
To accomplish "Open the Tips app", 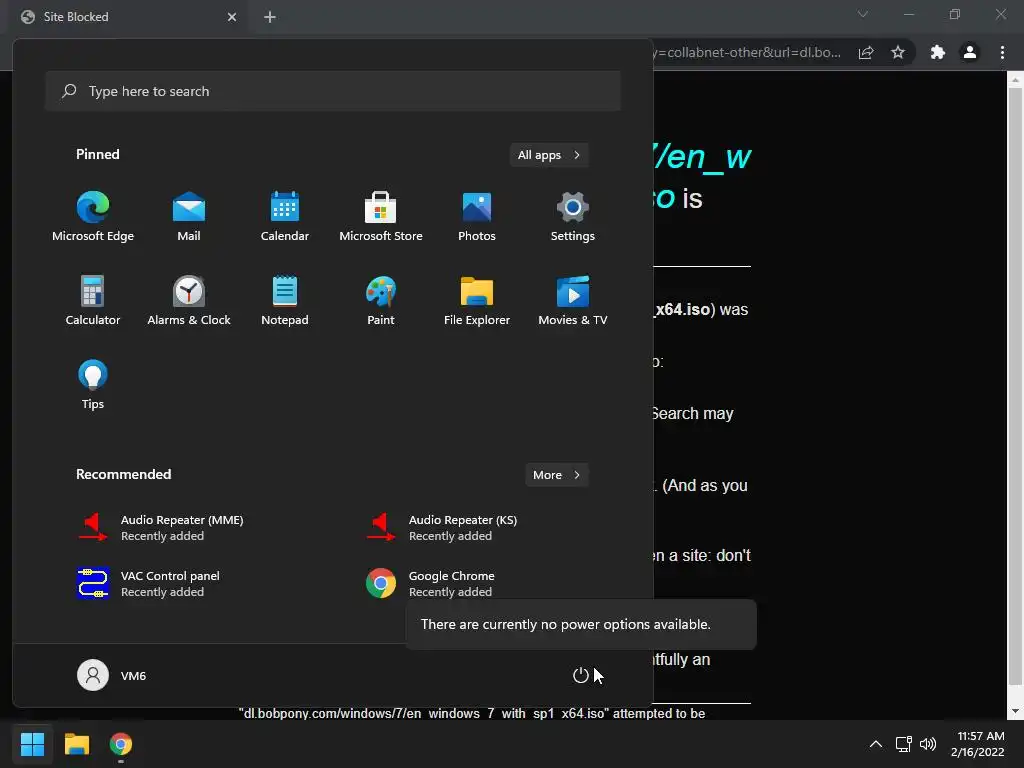I will (93, 385).
